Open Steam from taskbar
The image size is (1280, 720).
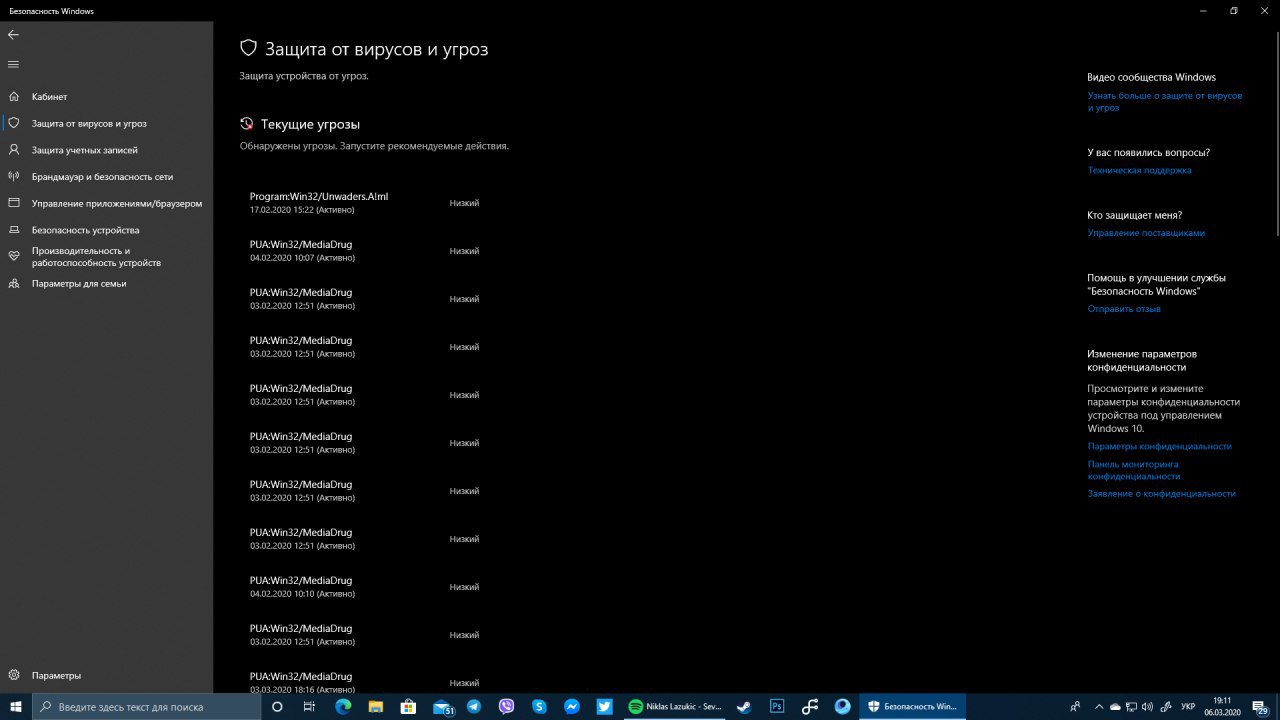tap(744, 706)
